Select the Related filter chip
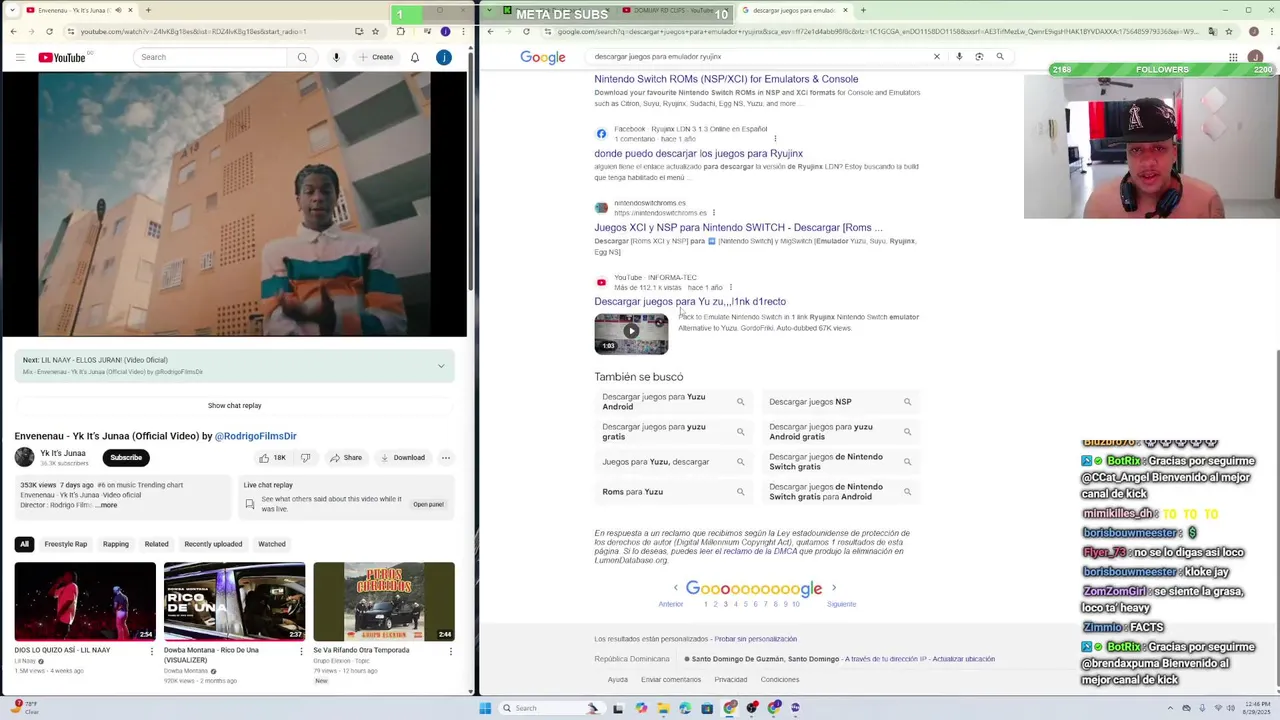 click(156, 544)
